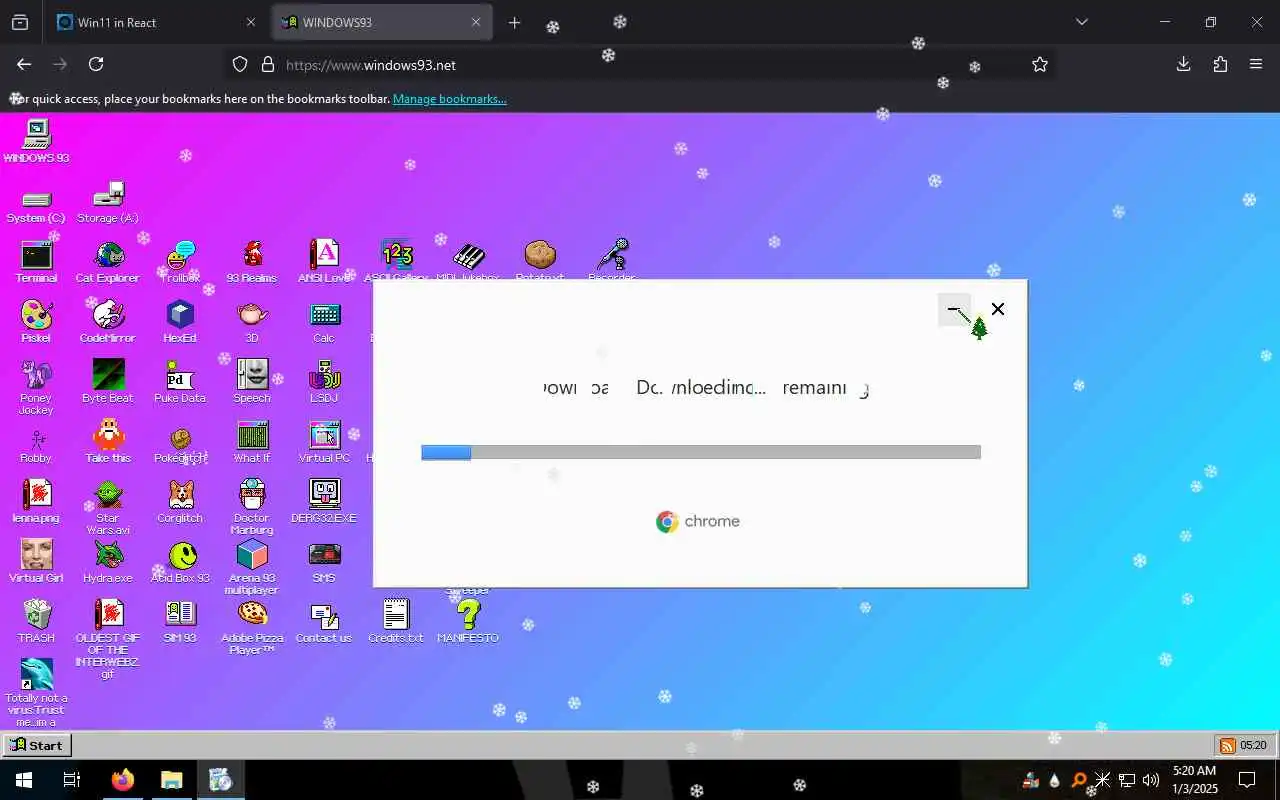Screen dimensions: 1280x800
Task: Open the browser downloads panel
Action: click(1183, 64)
